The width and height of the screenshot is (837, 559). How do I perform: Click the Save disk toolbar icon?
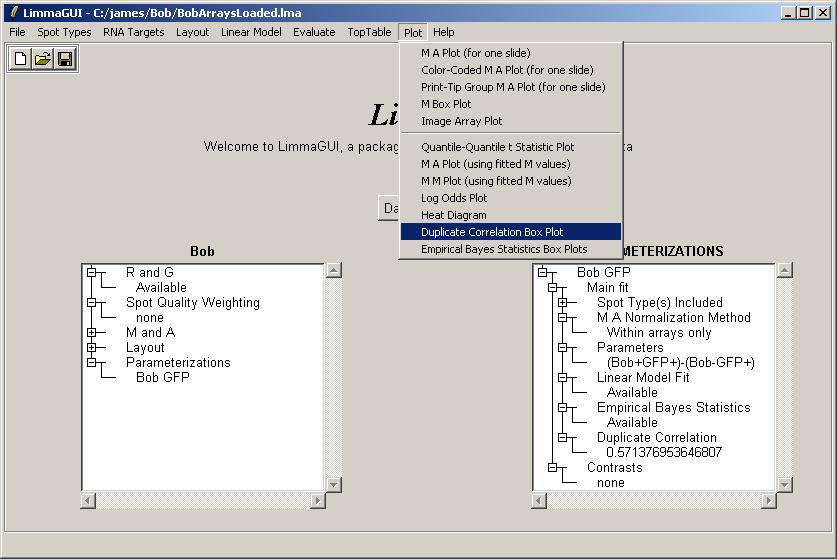click(64, 59)
